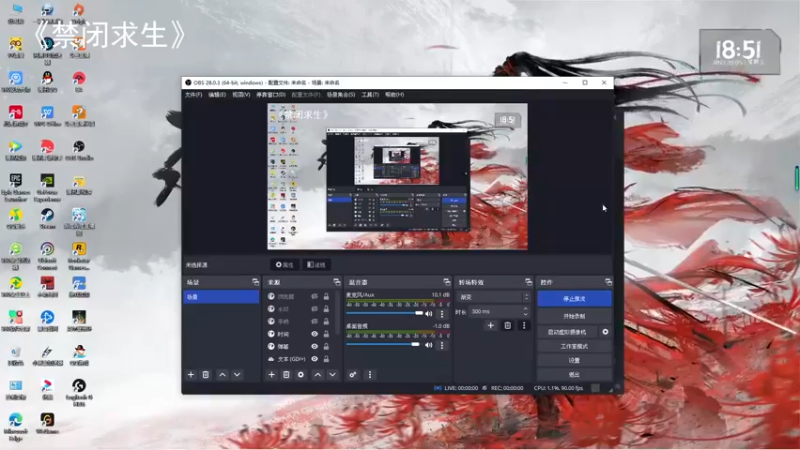
Task: Move scene down in Scenes panel
Action: (x=237, y=374)
